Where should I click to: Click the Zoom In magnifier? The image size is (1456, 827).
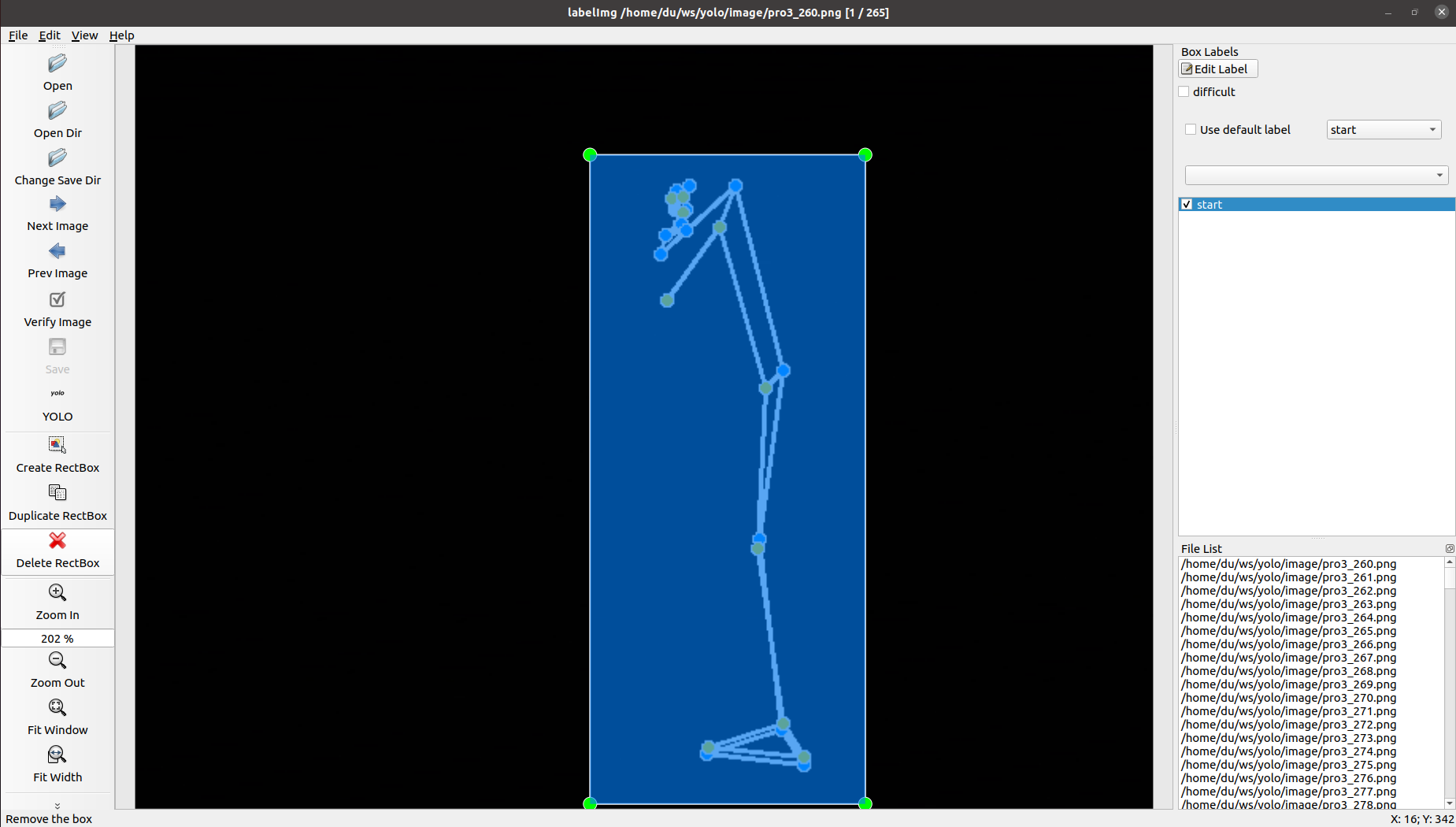coord(57,593)
